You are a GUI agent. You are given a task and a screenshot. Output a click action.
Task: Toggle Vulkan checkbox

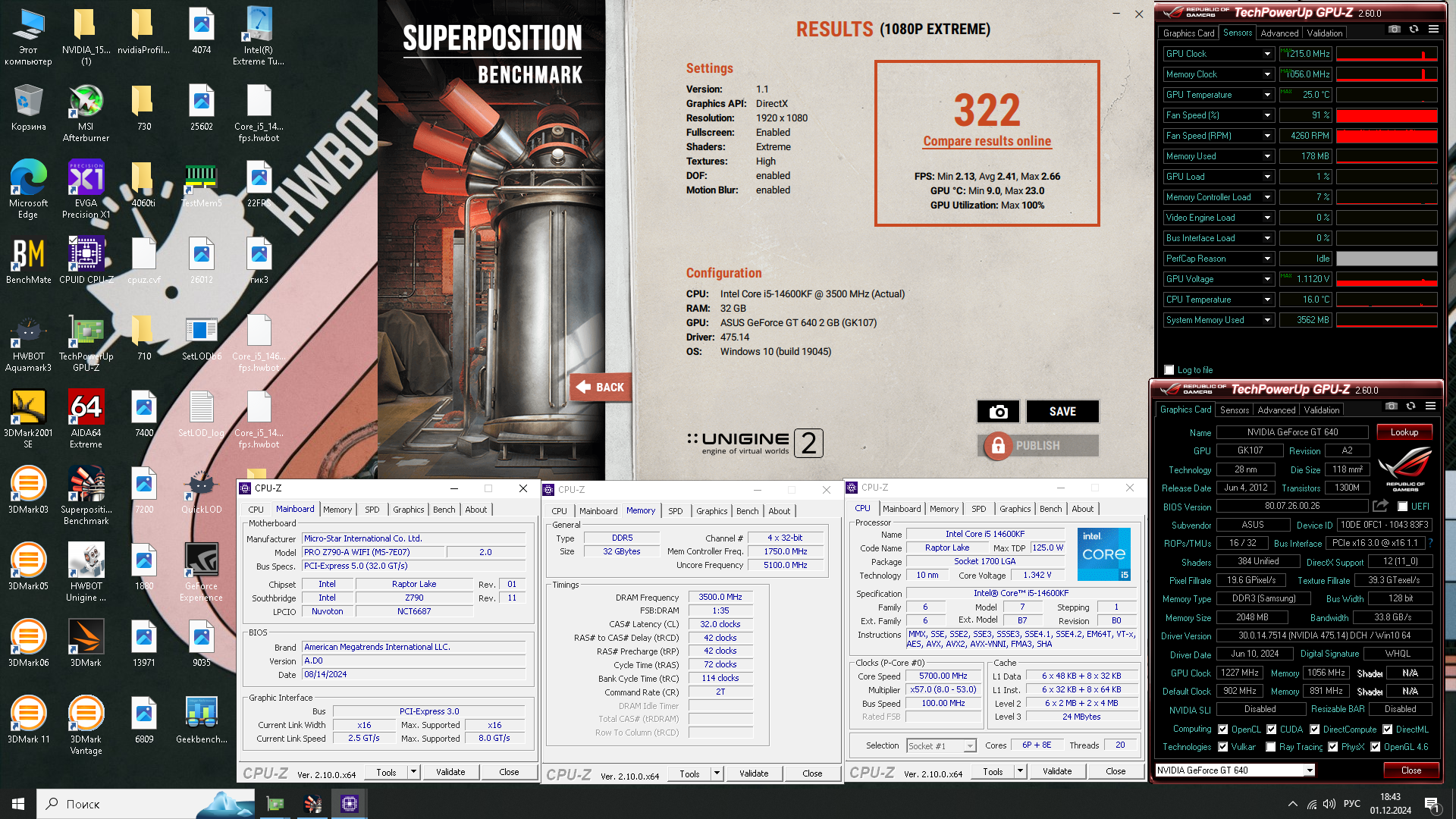click(1222, 747)
